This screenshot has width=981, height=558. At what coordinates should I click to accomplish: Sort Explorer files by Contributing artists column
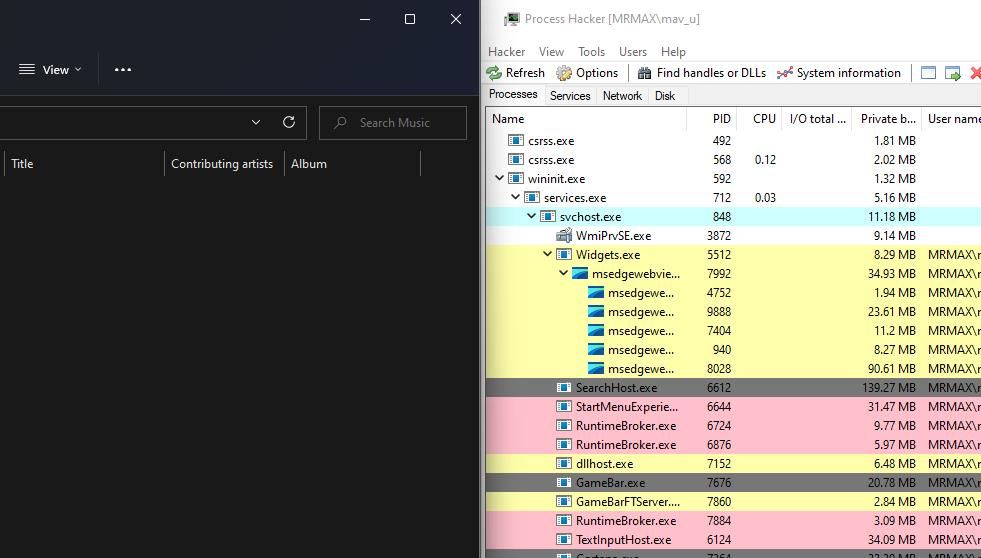coord(224,164)
